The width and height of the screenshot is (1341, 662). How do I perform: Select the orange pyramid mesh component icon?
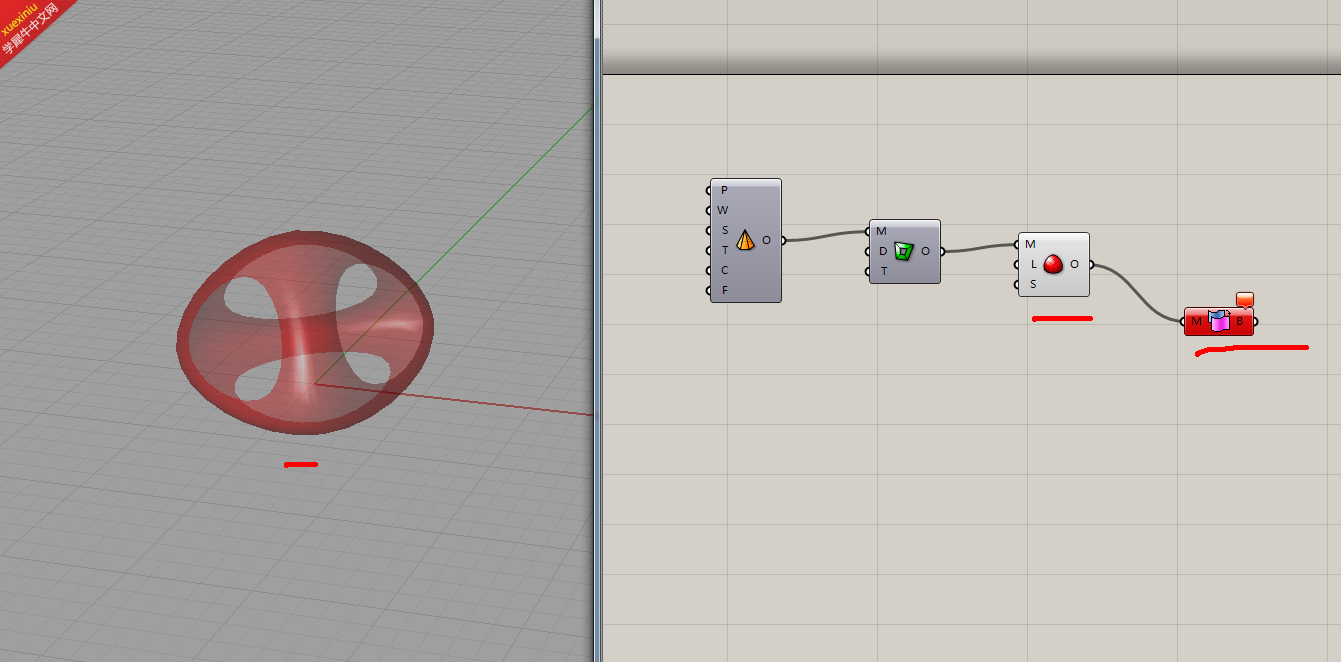click(x=745, y=240)
